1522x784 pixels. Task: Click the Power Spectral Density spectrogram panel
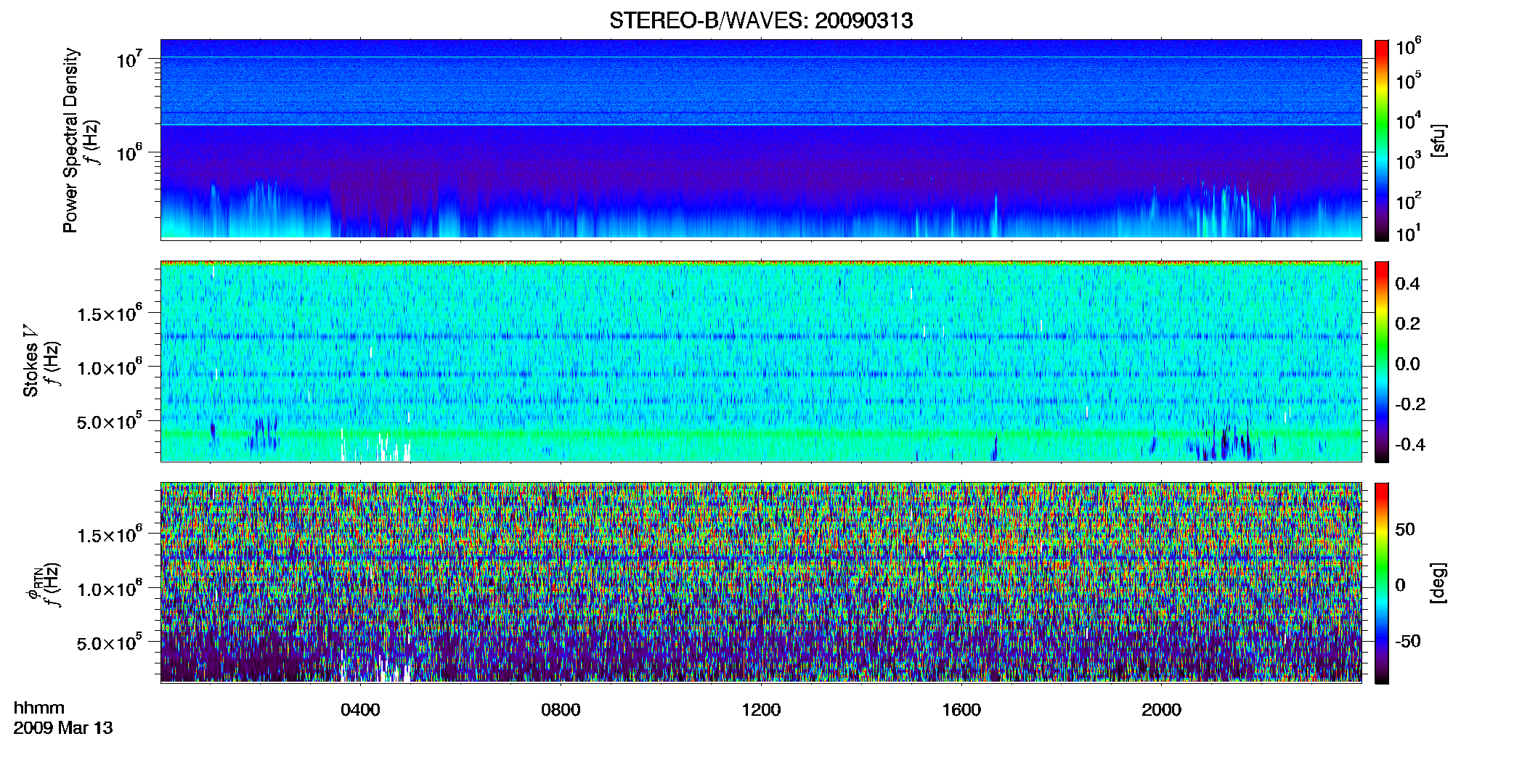761,139
